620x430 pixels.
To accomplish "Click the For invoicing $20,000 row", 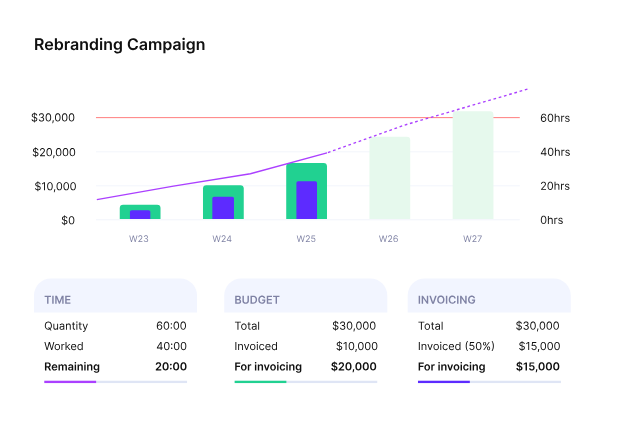I will [x=305, y=367].
